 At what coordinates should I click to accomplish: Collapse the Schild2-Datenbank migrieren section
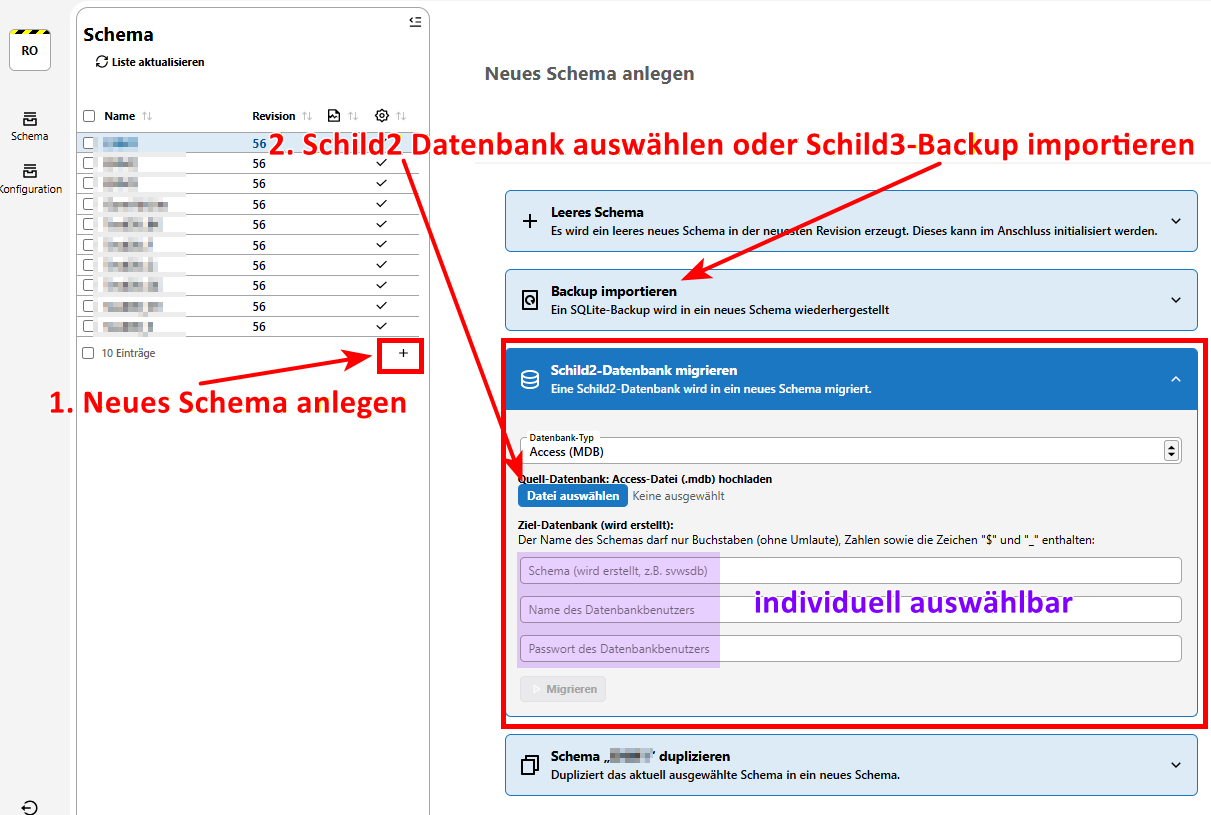click(x=1177, y=380)
